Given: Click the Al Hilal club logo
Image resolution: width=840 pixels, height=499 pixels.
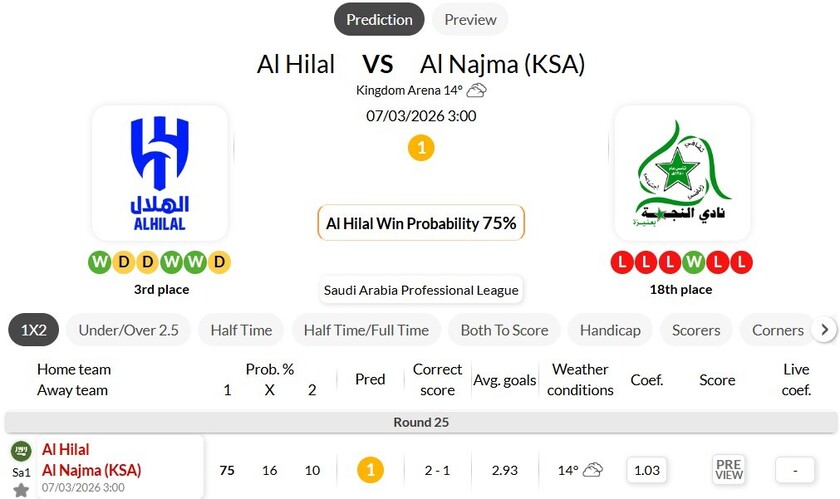Looking at the screenshot, I should click(159, 173).
